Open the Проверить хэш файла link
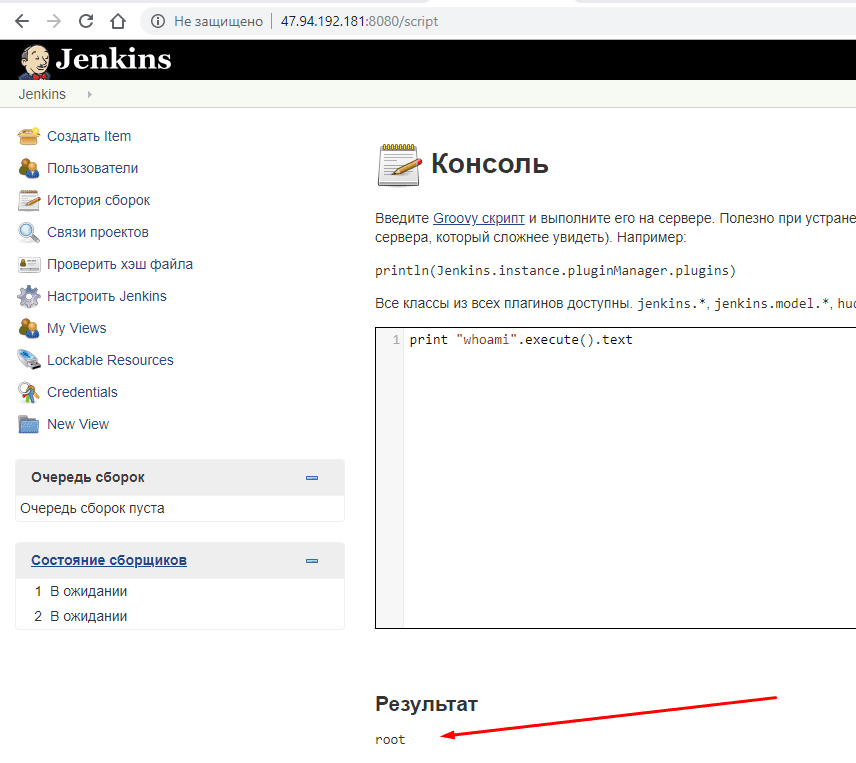Screen dimensions: 856x763 click(120, 264)
